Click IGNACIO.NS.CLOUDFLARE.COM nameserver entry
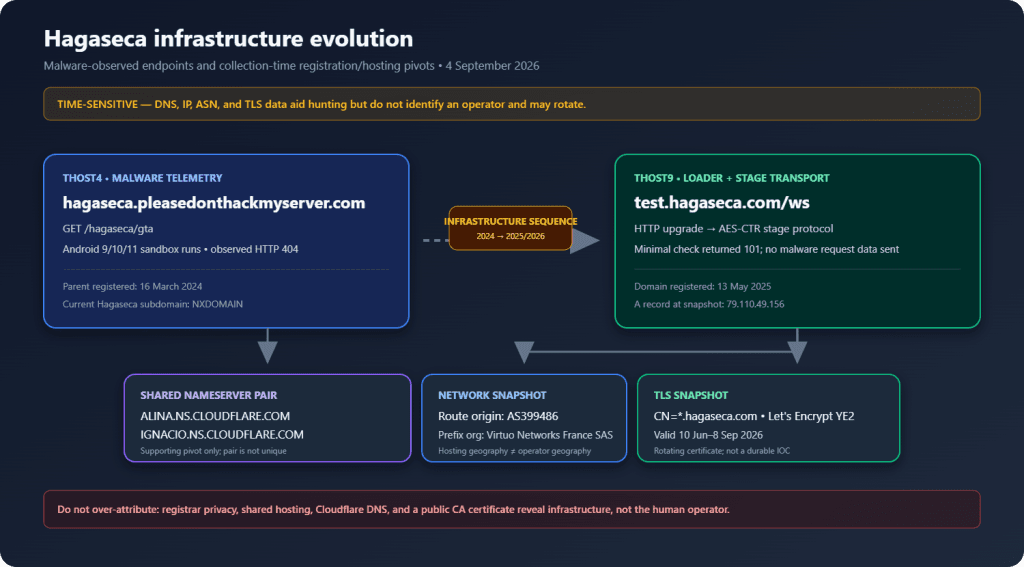The width and height of the screenshot is (1024, 567). tap(222, 434)
